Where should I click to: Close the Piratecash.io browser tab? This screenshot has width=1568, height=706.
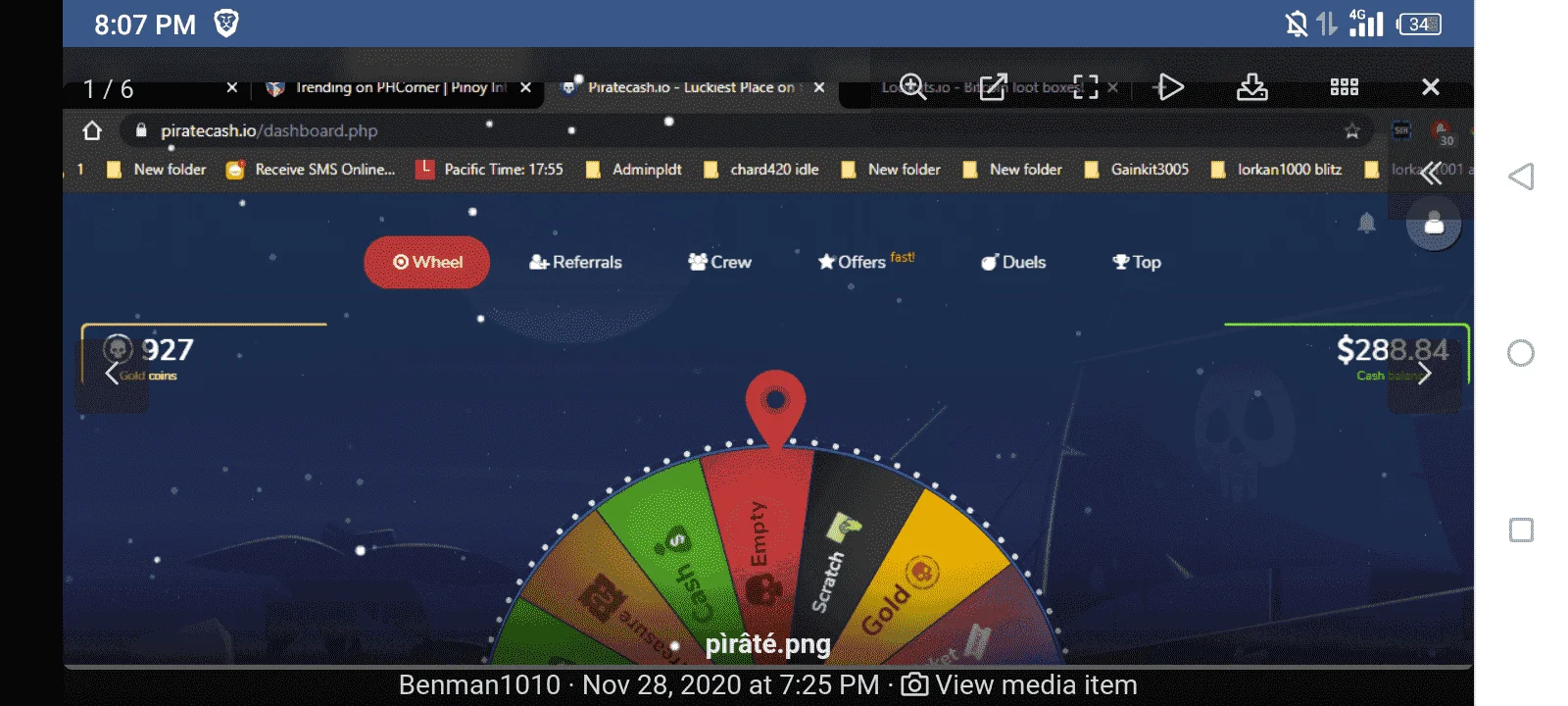coord(819,87)
